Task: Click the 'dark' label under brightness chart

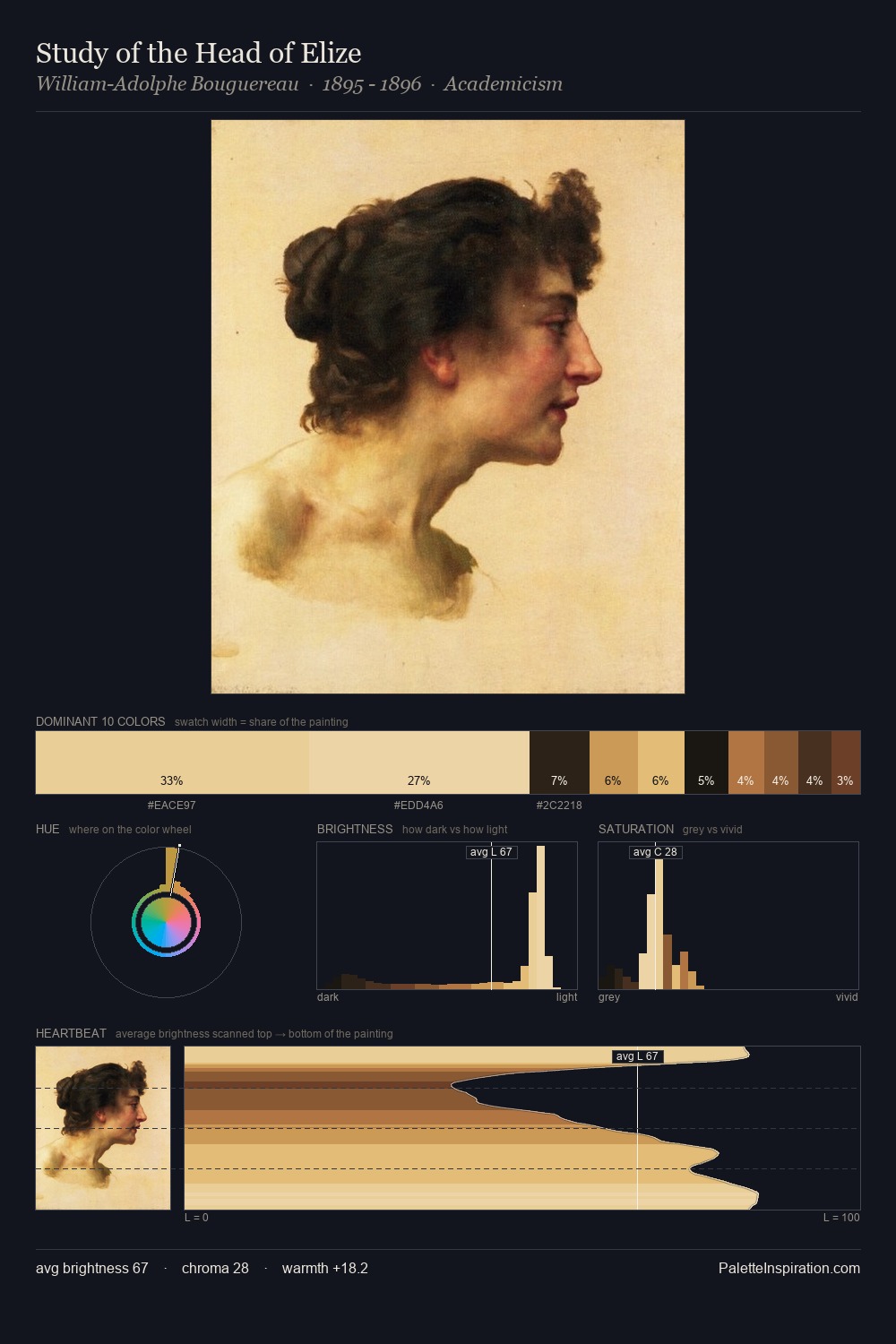Action: 328,996
